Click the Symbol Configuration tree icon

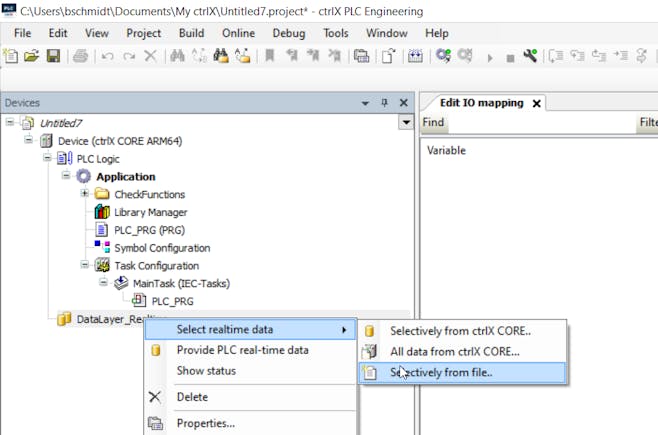point(102,248)
